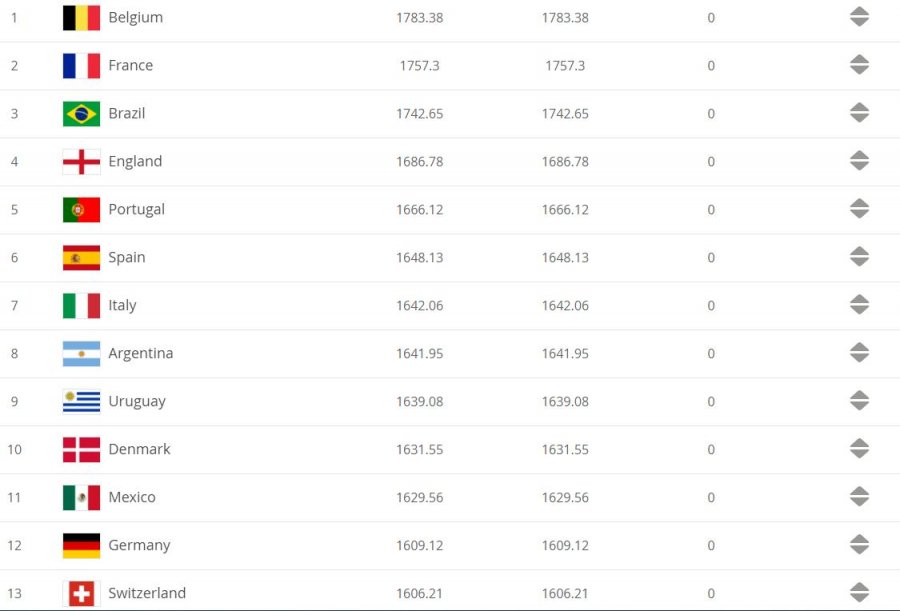Click the Portugal flag icon
Image resolution: width=900 pixels, height=611 pixels.
(82, 210)
